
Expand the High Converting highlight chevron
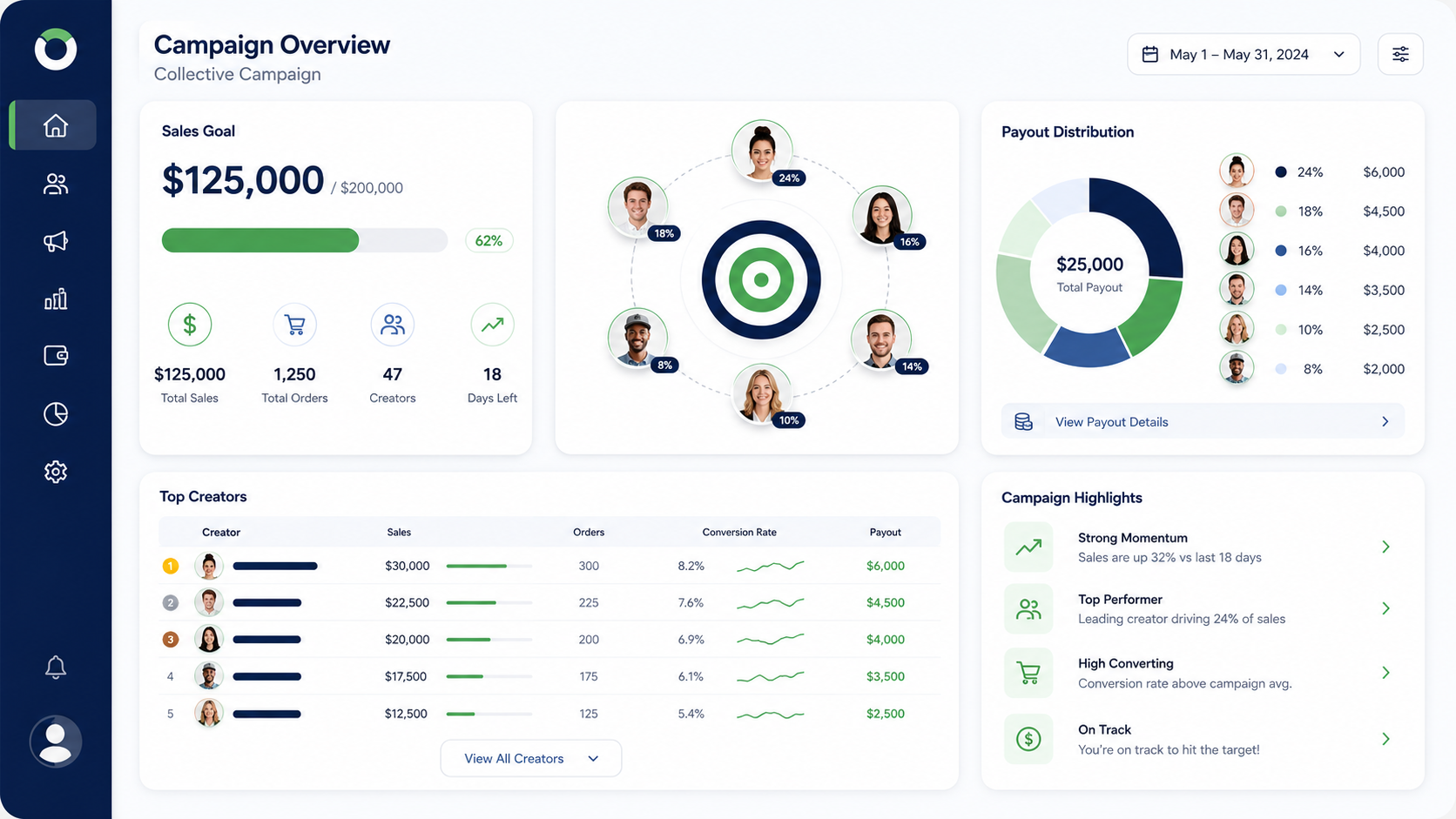click(x=1385, y=673)
